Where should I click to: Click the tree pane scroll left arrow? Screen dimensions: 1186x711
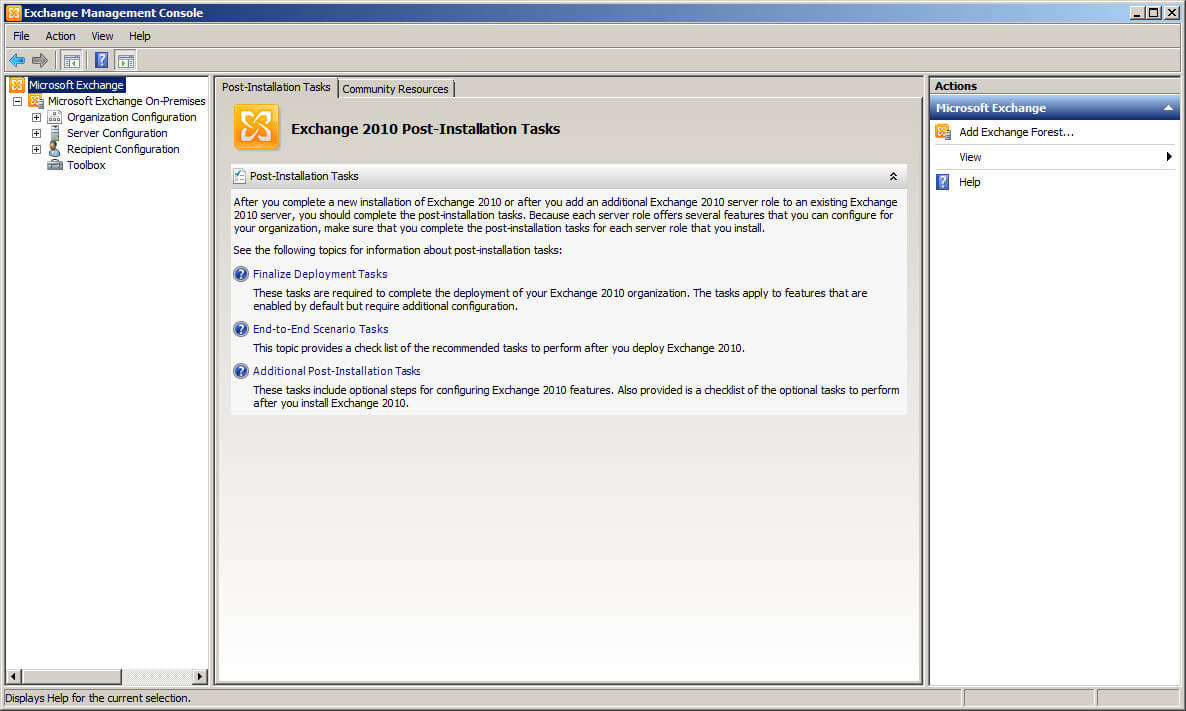(13, 676)
